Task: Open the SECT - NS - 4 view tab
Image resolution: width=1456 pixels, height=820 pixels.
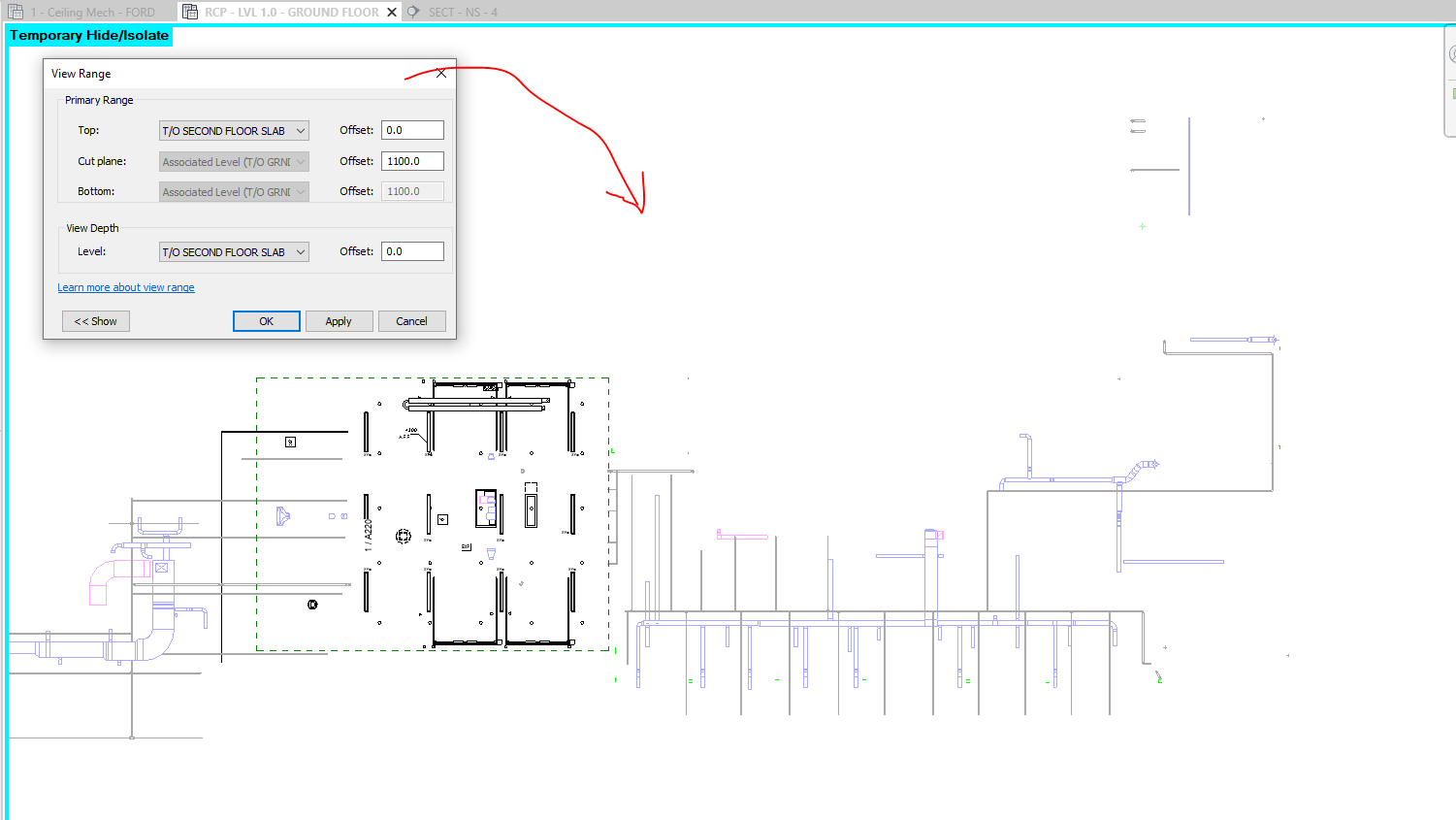Action: (463, 13)
